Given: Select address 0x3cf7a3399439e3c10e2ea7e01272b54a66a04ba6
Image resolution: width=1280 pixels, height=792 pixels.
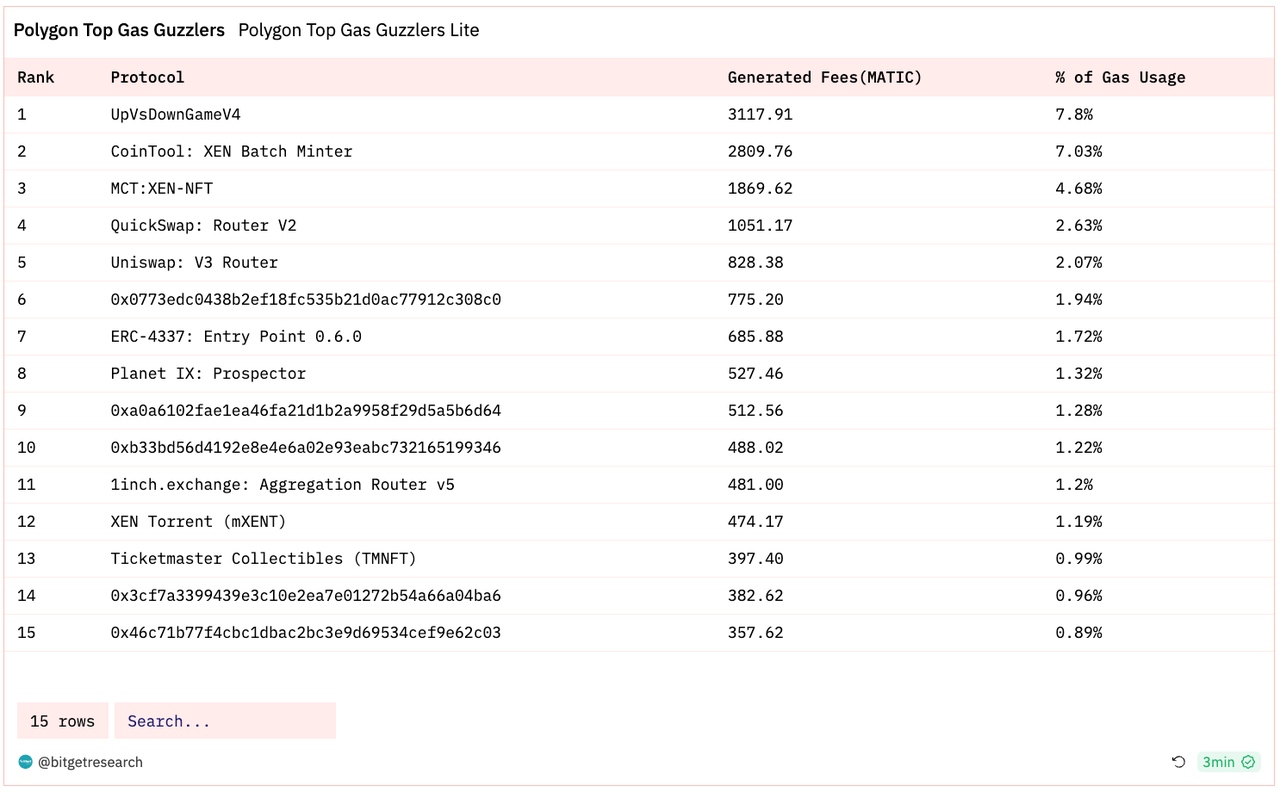Looking at the screenshot, I should (x=306, y=595).
